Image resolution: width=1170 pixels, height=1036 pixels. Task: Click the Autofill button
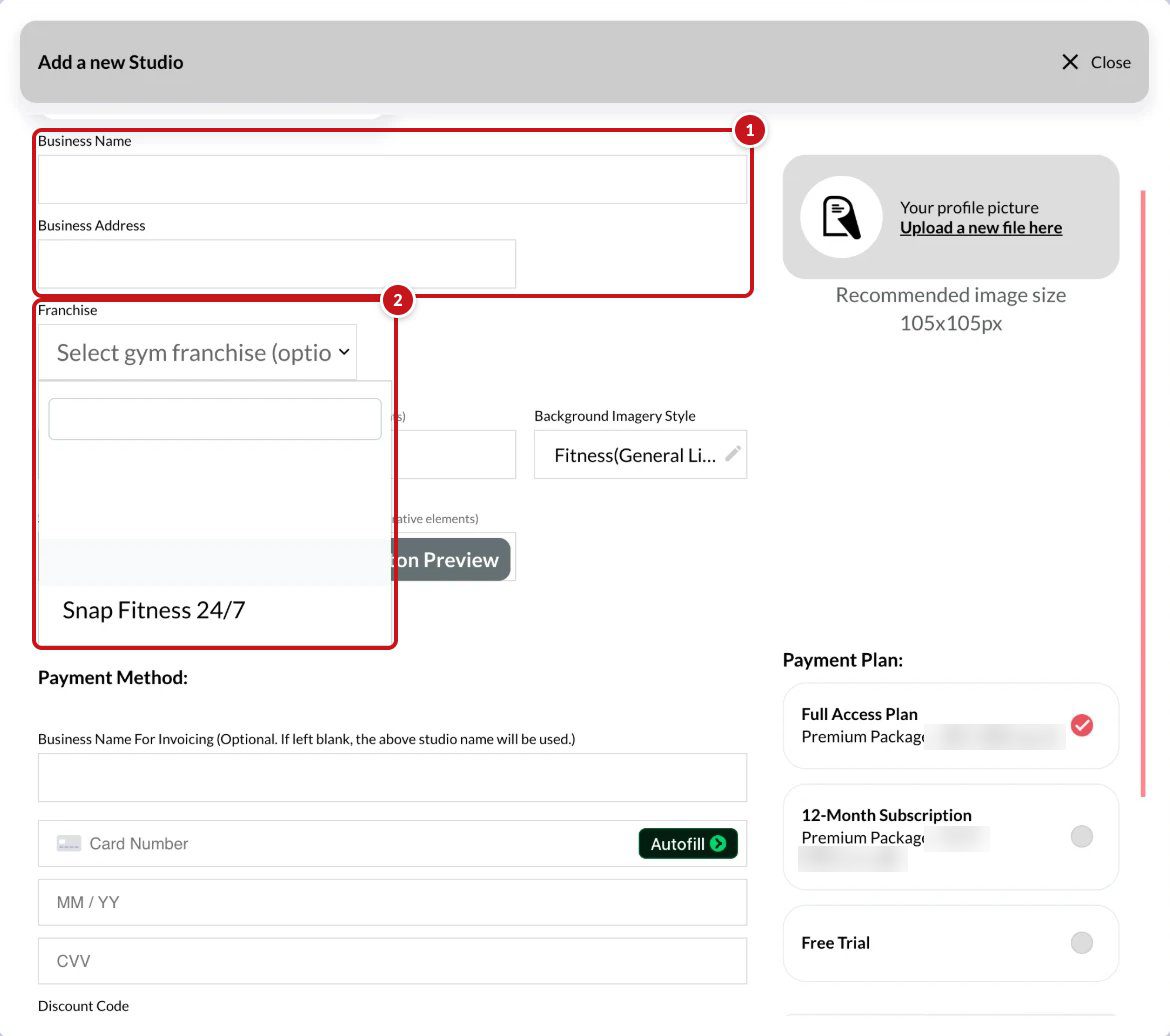(x=688, y=843)
